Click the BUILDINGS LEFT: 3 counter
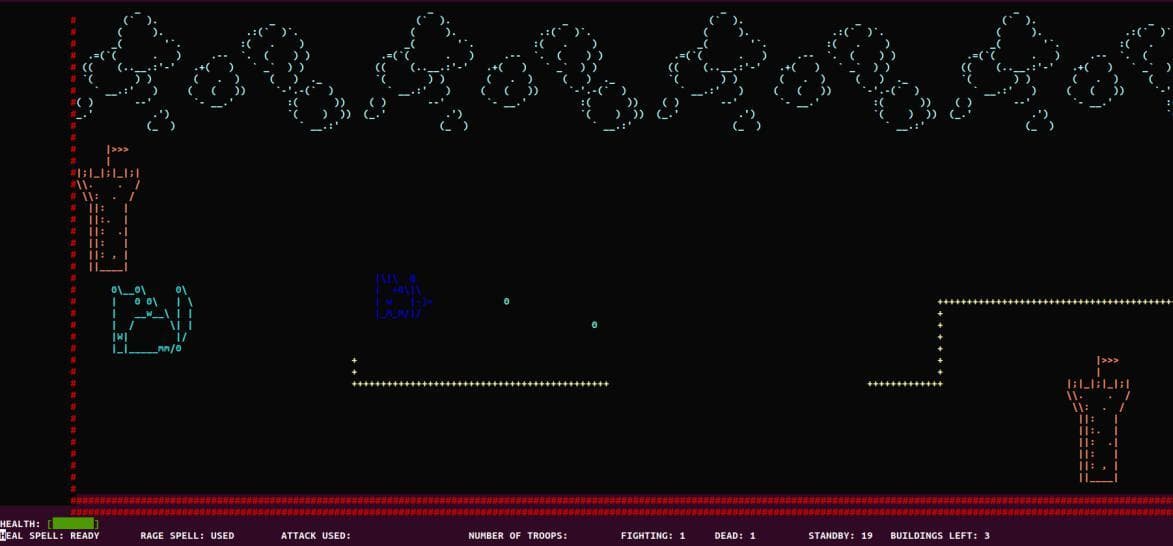Image resolution: width=1173 pixels, height=546 pixels. tap(940, 536)
